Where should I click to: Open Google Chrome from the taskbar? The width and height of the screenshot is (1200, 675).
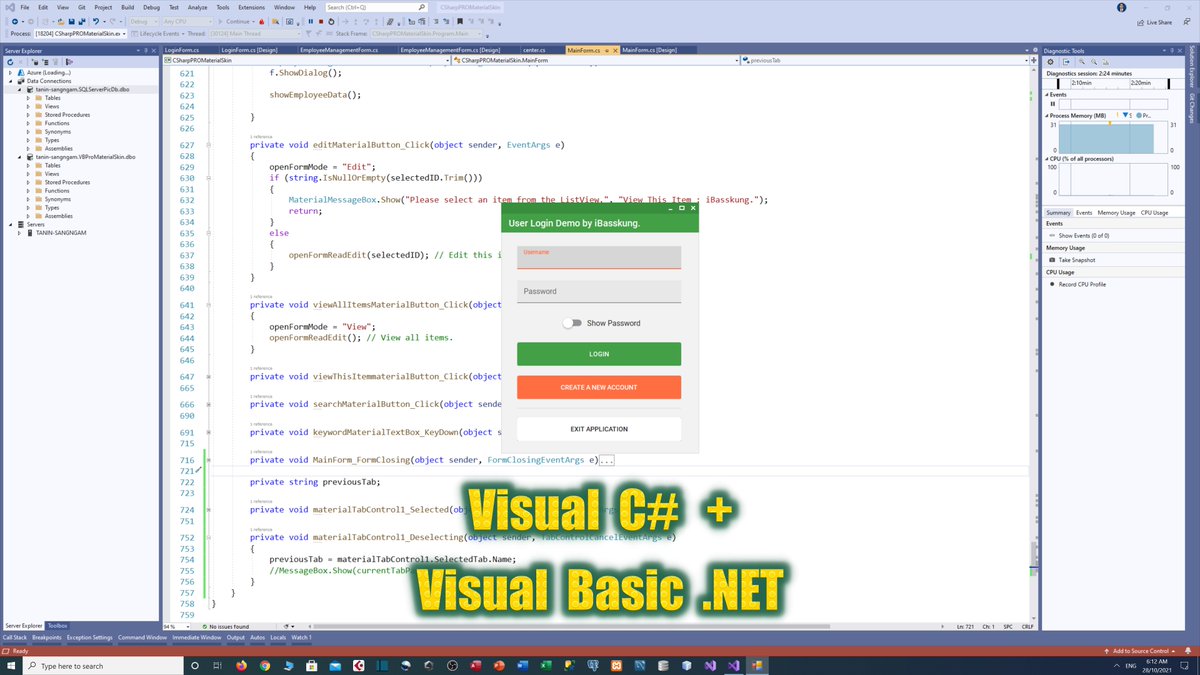(264, 666)
